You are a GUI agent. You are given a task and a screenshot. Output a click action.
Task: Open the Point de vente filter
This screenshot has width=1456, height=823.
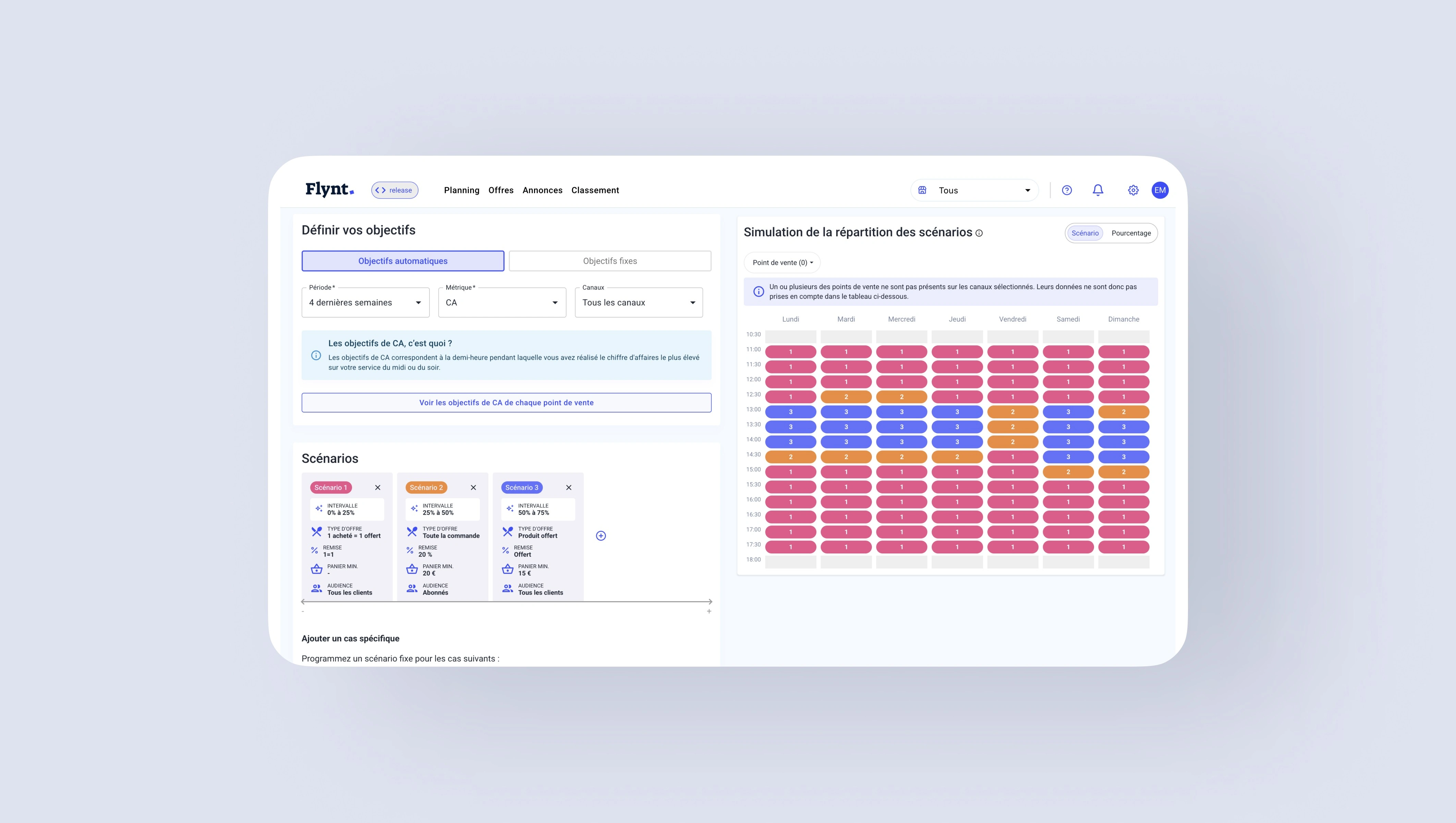click(782, 262)
